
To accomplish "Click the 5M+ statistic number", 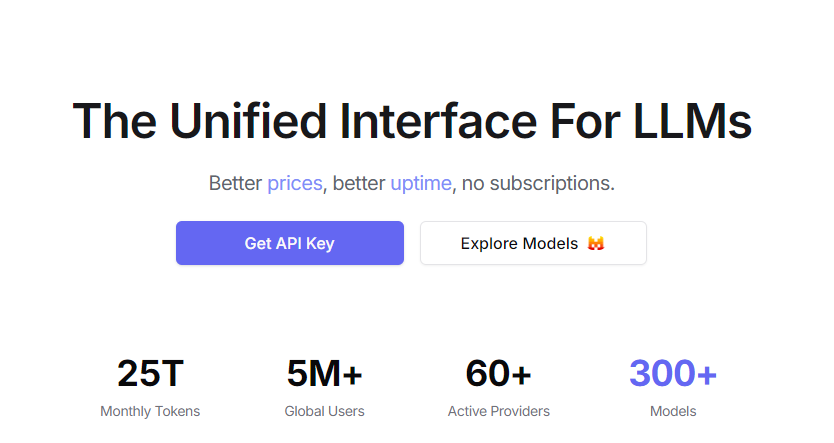I will click(x=324, y=374).
